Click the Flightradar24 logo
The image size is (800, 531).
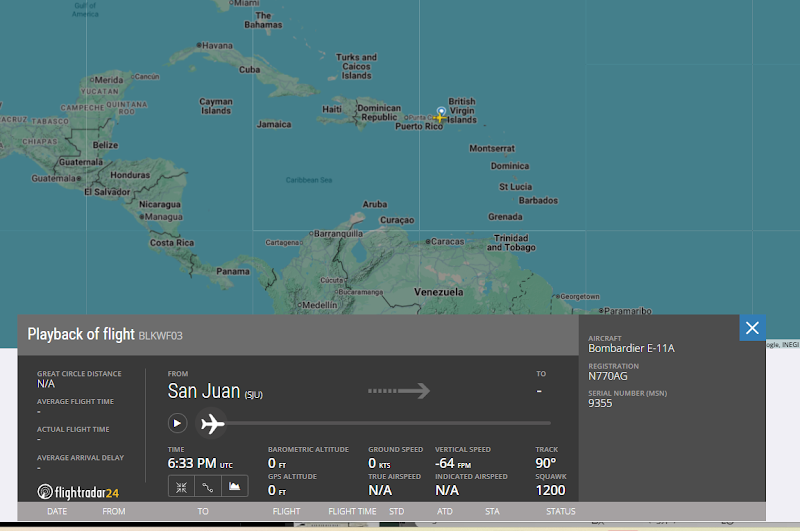pyautogui.click(x=78, y=492)
